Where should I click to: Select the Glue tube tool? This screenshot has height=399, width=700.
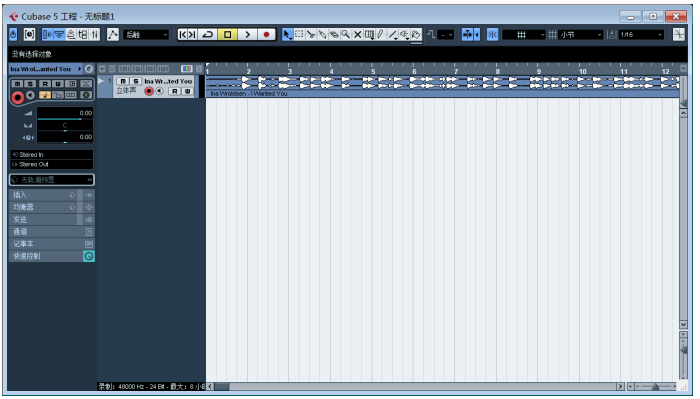[322, 34]
